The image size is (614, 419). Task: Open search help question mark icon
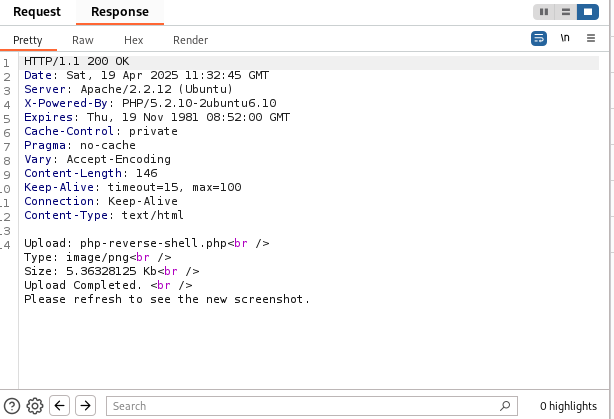tap(12, 405)
